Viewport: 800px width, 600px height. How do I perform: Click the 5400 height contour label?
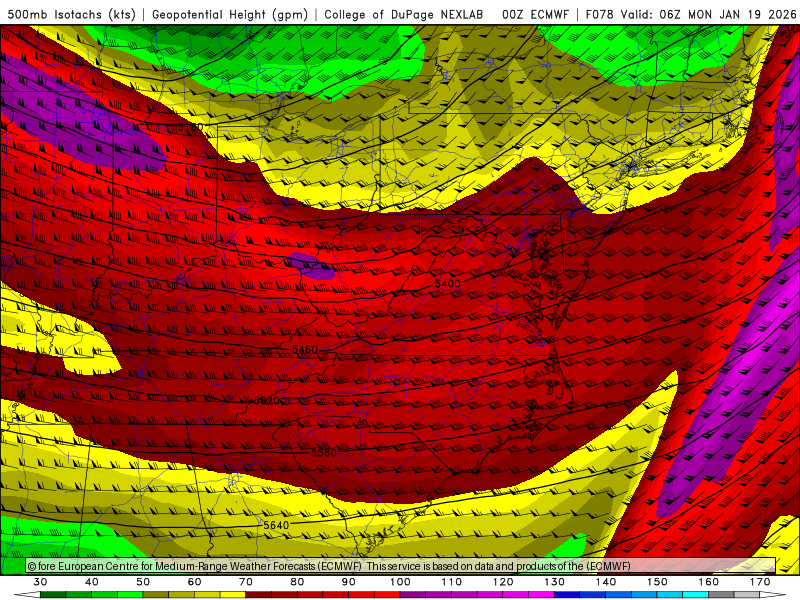pos(447,283)
